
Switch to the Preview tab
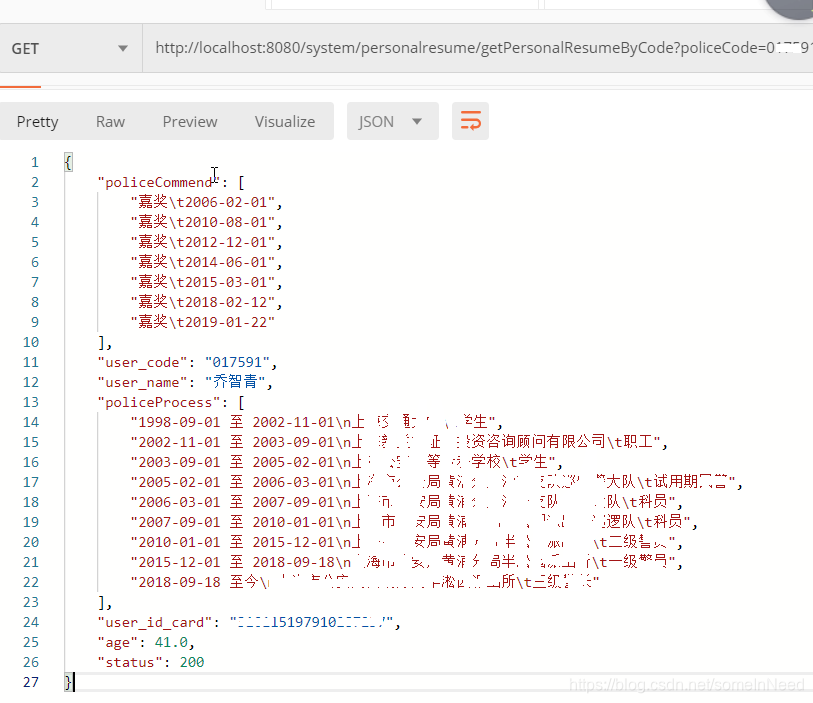pos(190,122)
